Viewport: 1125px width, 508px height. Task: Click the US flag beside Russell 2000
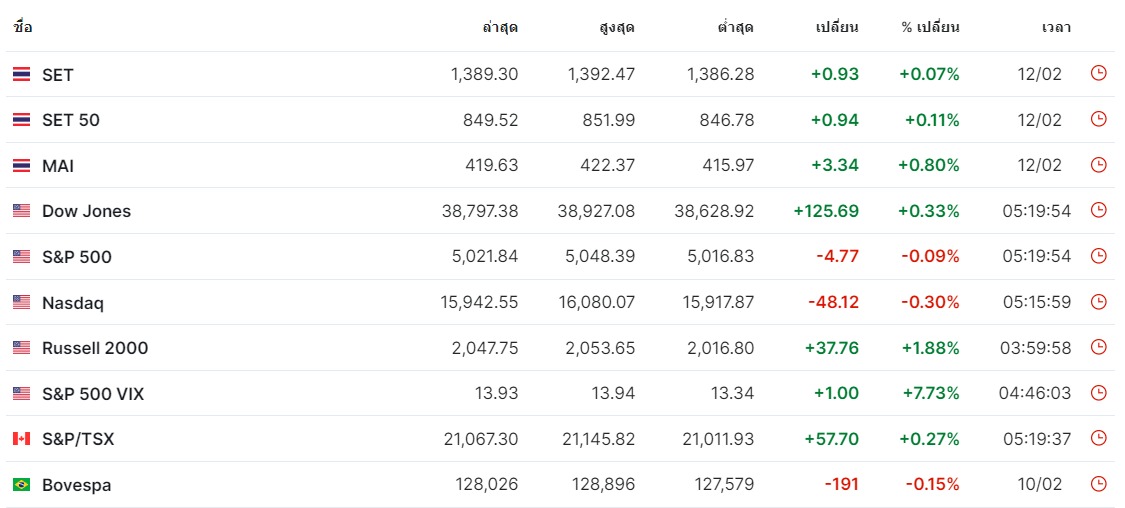(x=21, y=348)
